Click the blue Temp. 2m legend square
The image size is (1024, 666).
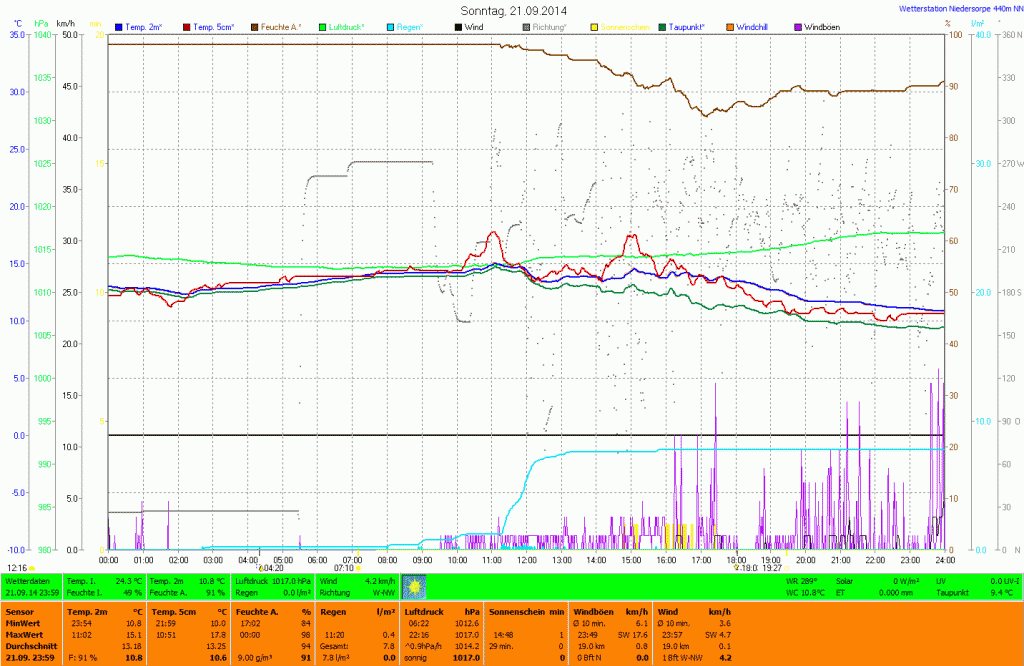pyautogui.click(x=120, y=27)
